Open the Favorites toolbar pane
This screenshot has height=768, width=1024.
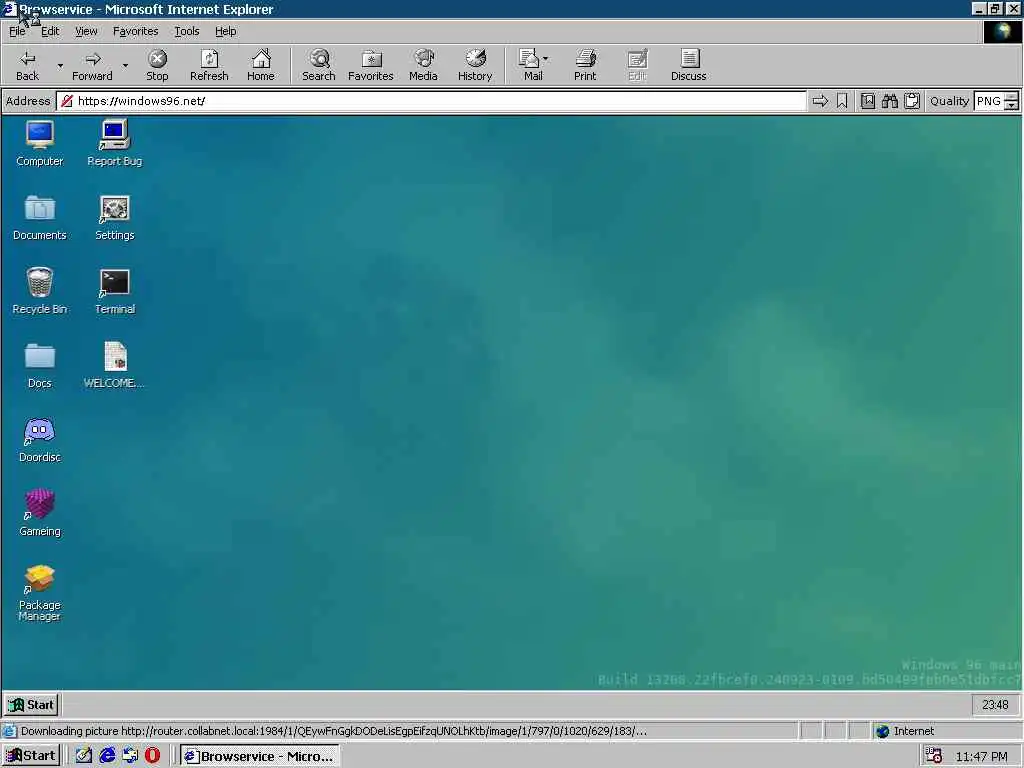[x=370, y=65]
